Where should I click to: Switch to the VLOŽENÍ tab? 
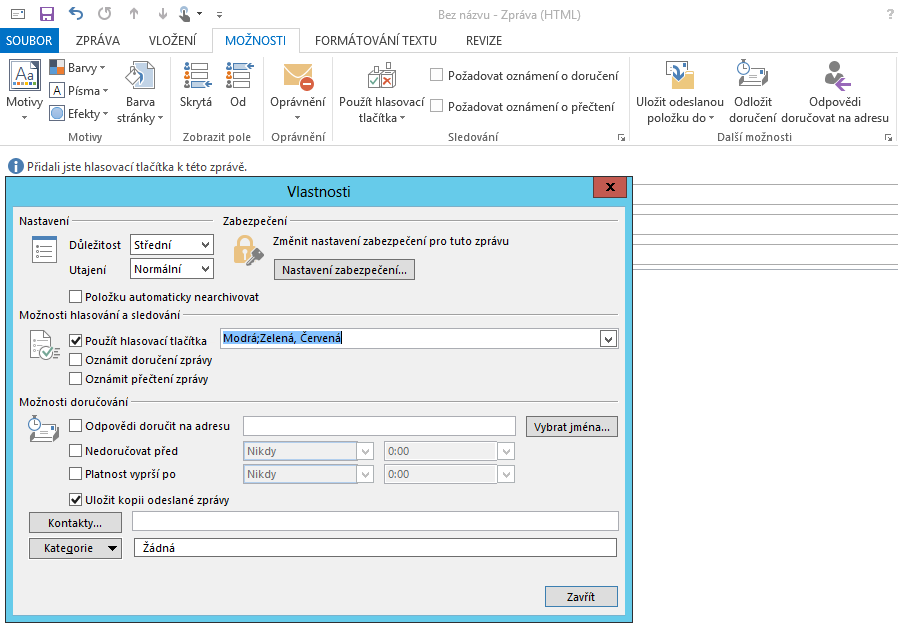[x=172, y=41]
